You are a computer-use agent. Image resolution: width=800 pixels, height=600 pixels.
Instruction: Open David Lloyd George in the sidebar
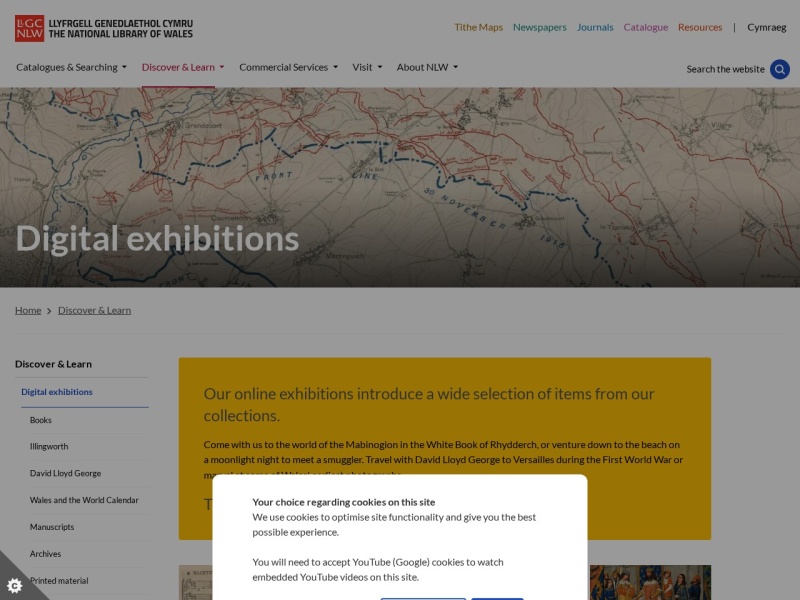pyautogui.click(x=65, y=473)
